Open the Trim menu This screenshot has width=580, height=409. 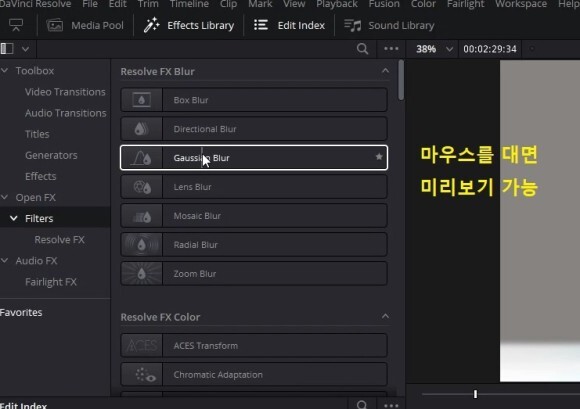pos(148,4)
